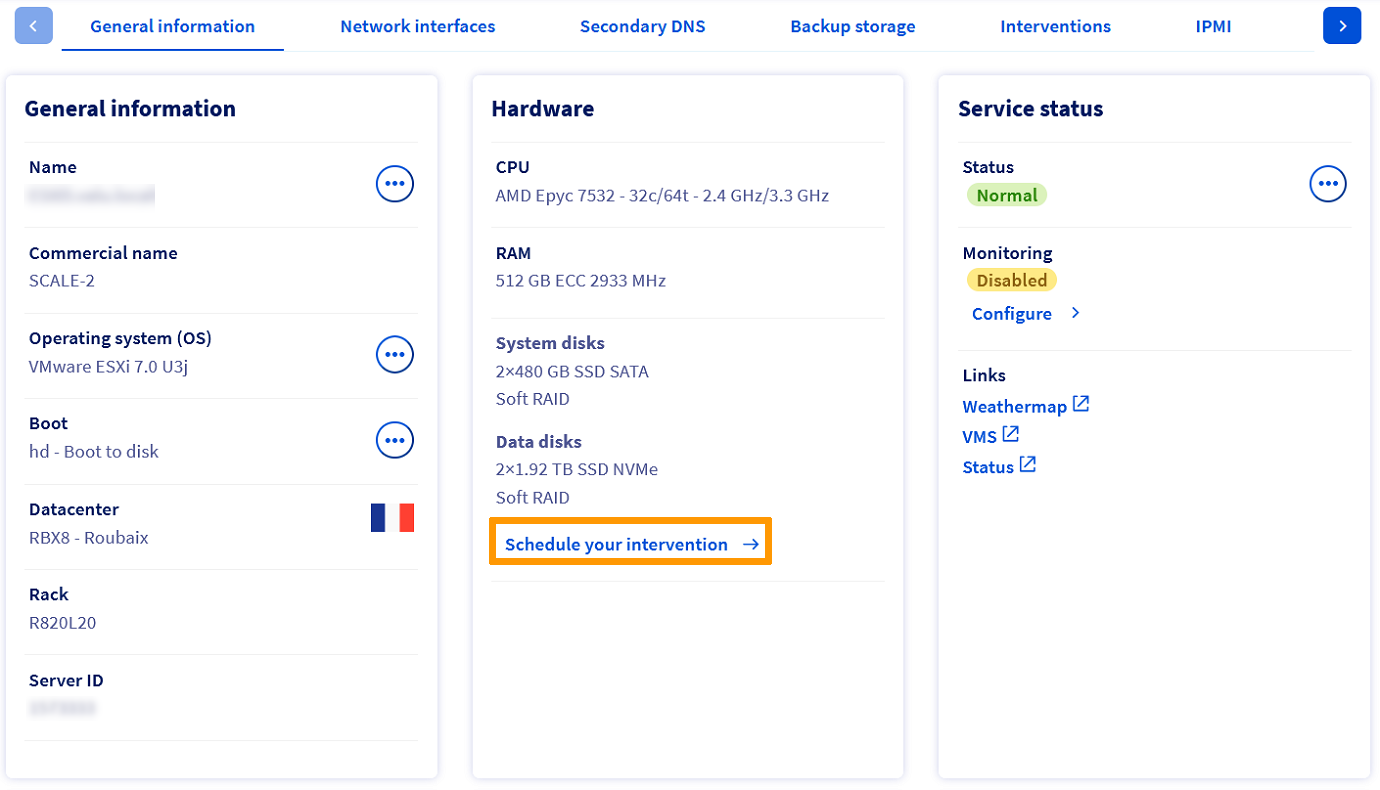
Task: Open the Service status ellipsis menu
Action: 1328,184
